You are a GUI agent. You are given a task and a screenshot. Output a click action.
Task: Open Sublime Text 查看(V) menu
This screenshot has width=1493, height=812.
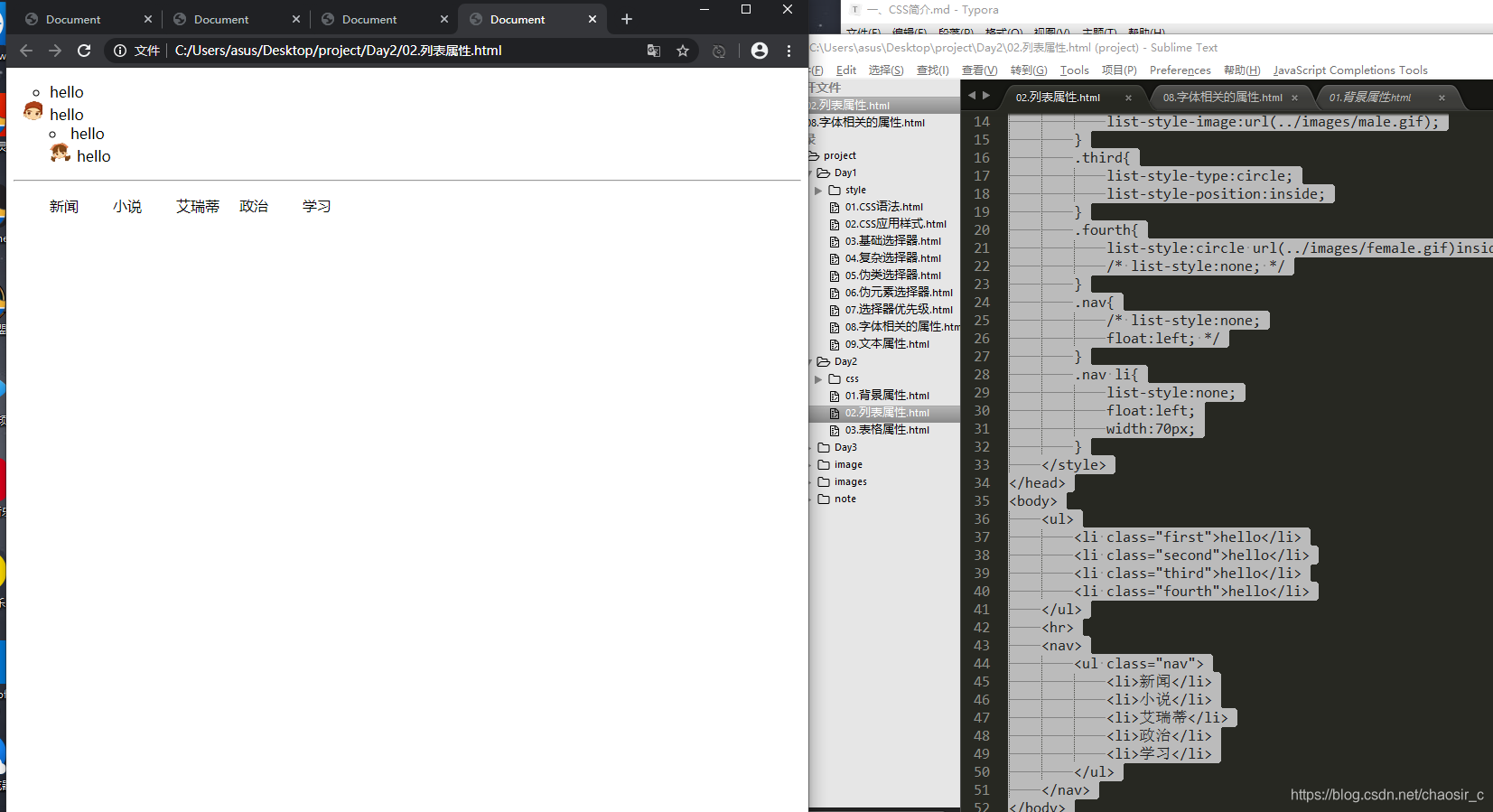pyautogui.click(x=980, y=70)
